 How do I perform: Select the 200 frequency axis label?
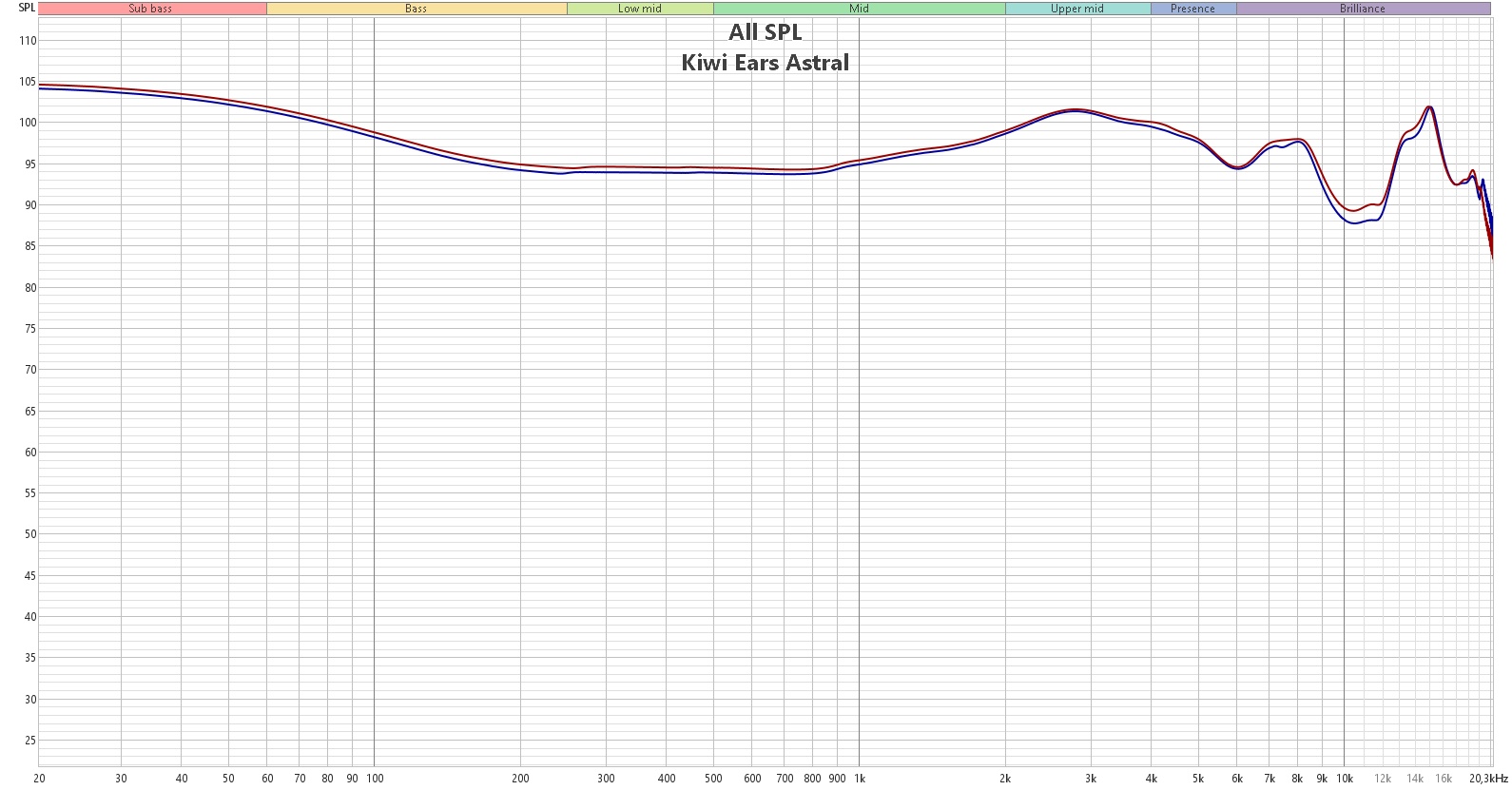pyautogui.click(x=520, y=779)
